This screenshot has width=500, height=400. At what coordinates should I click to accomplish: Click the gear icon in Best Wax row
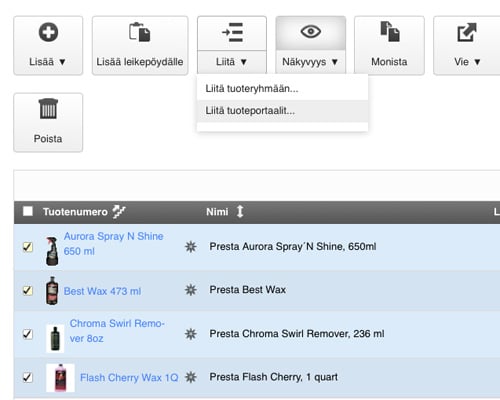pos(191,290)
